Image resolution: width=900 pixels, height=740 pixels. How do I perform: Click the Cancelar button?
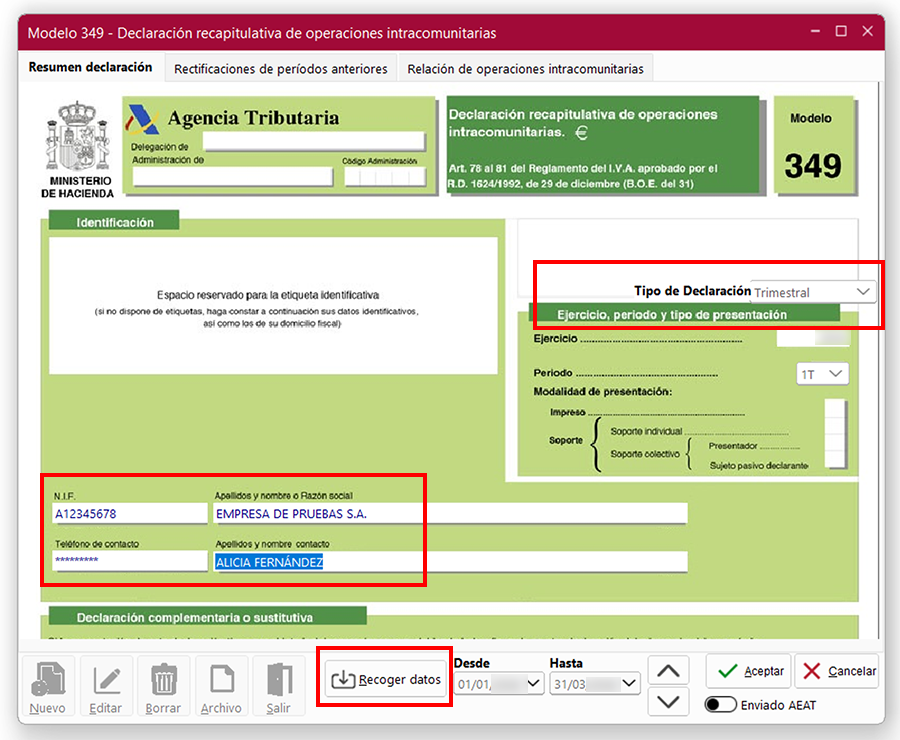coord(840,671)
